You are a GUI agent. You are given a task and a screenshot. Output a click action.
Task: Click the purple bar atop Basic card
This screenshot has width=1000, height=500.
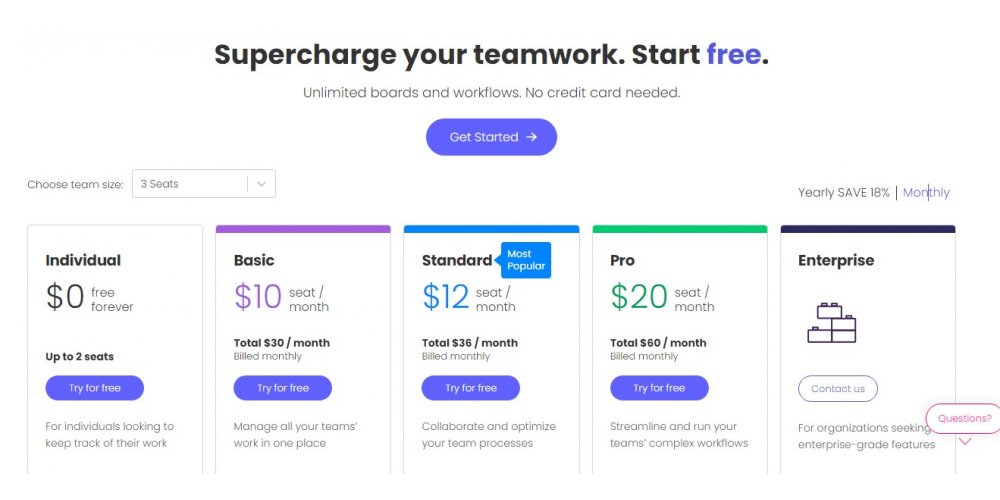[x=303, y=229]
